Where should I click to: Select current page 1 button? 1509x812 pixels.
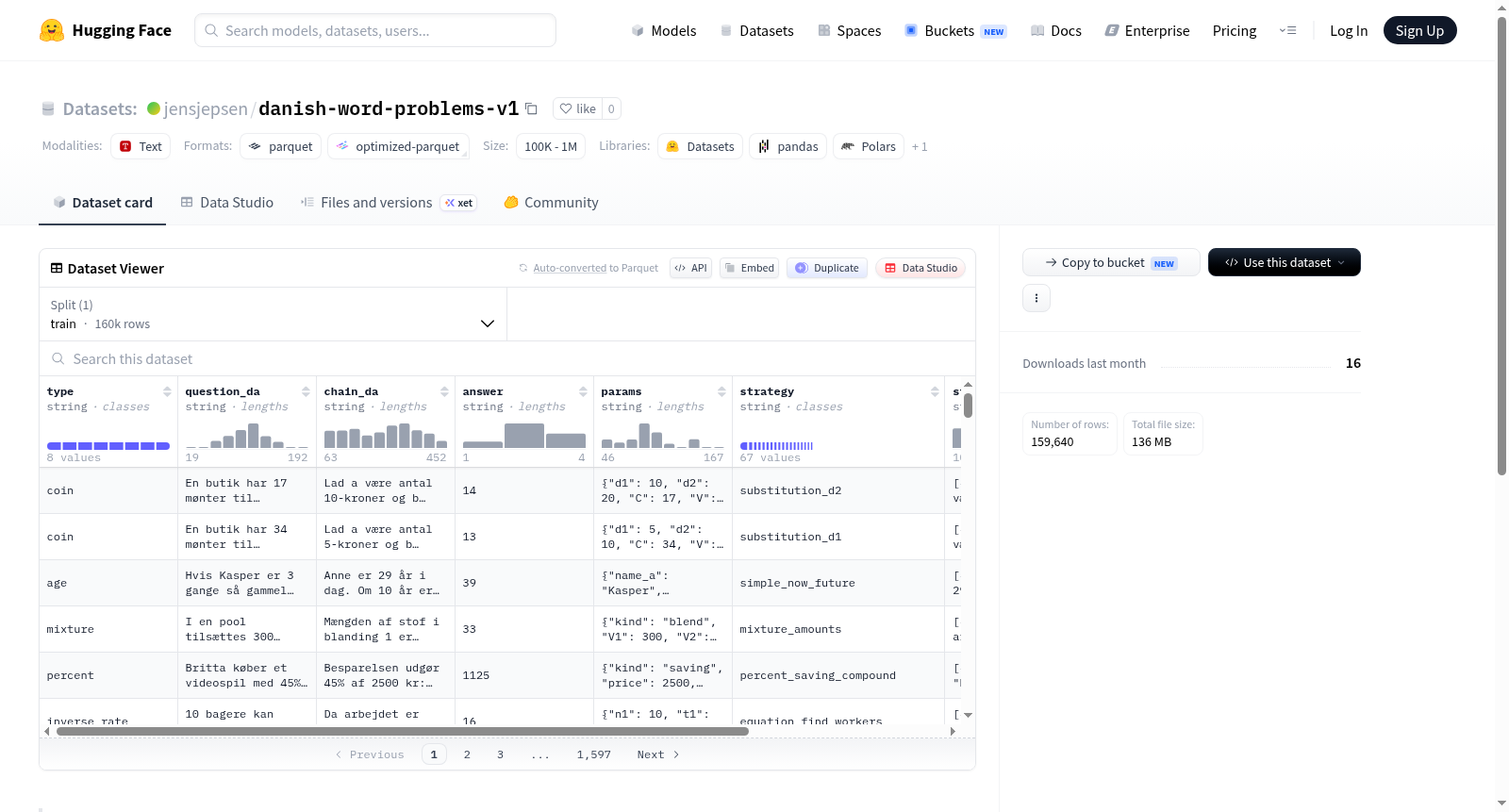[x=434, y=754]
